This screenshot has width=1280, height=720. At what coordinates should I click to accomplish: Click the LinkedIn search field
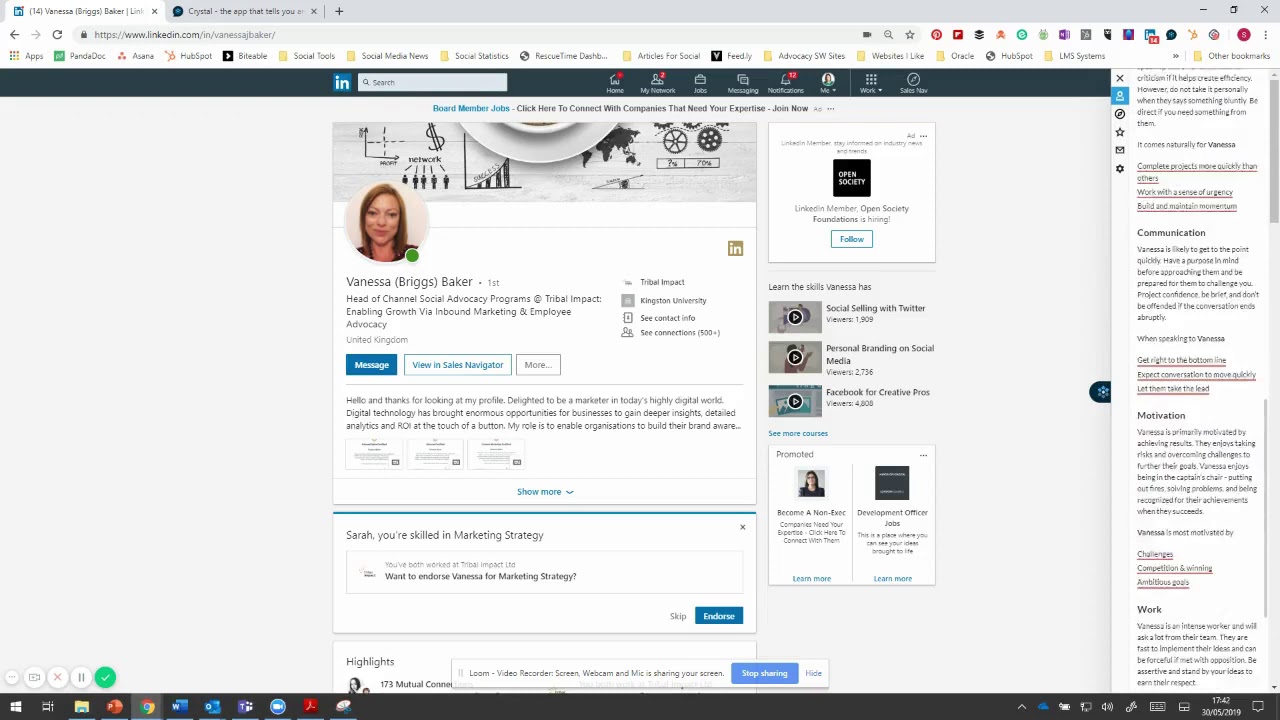432,83
